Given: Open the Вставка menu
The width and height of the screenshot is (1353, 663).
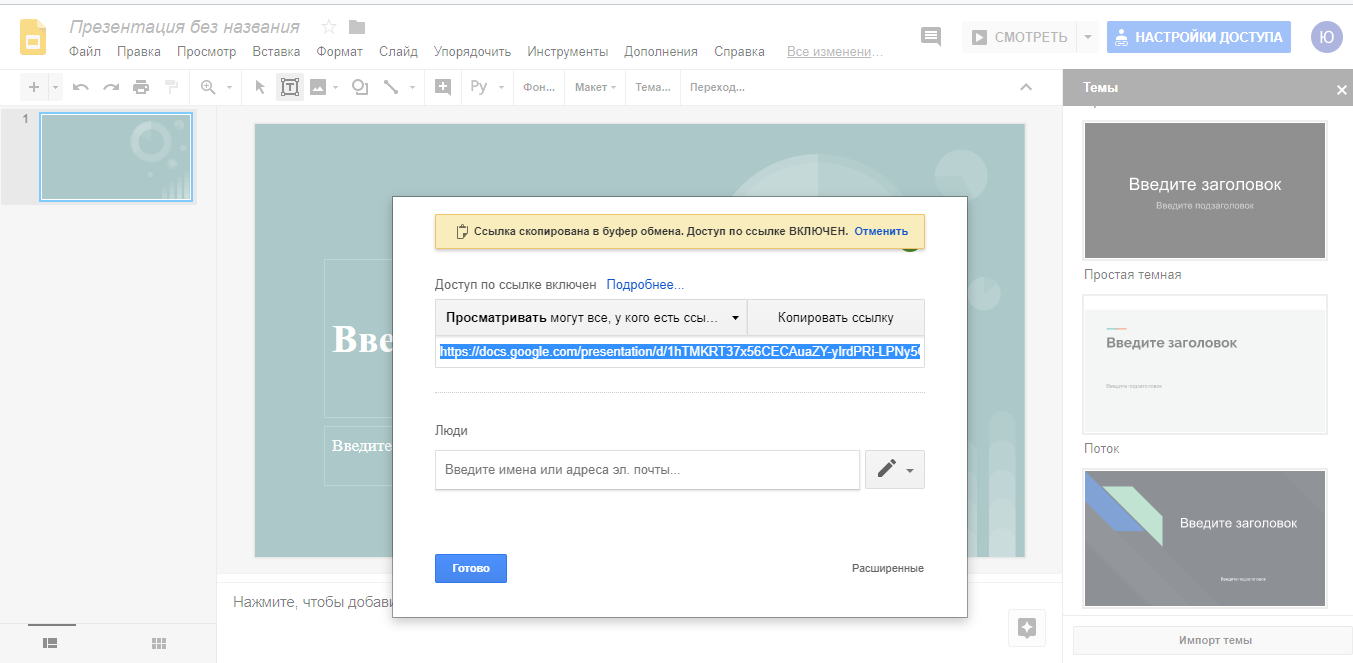Looking at the screenshot, I should [276, 51].
